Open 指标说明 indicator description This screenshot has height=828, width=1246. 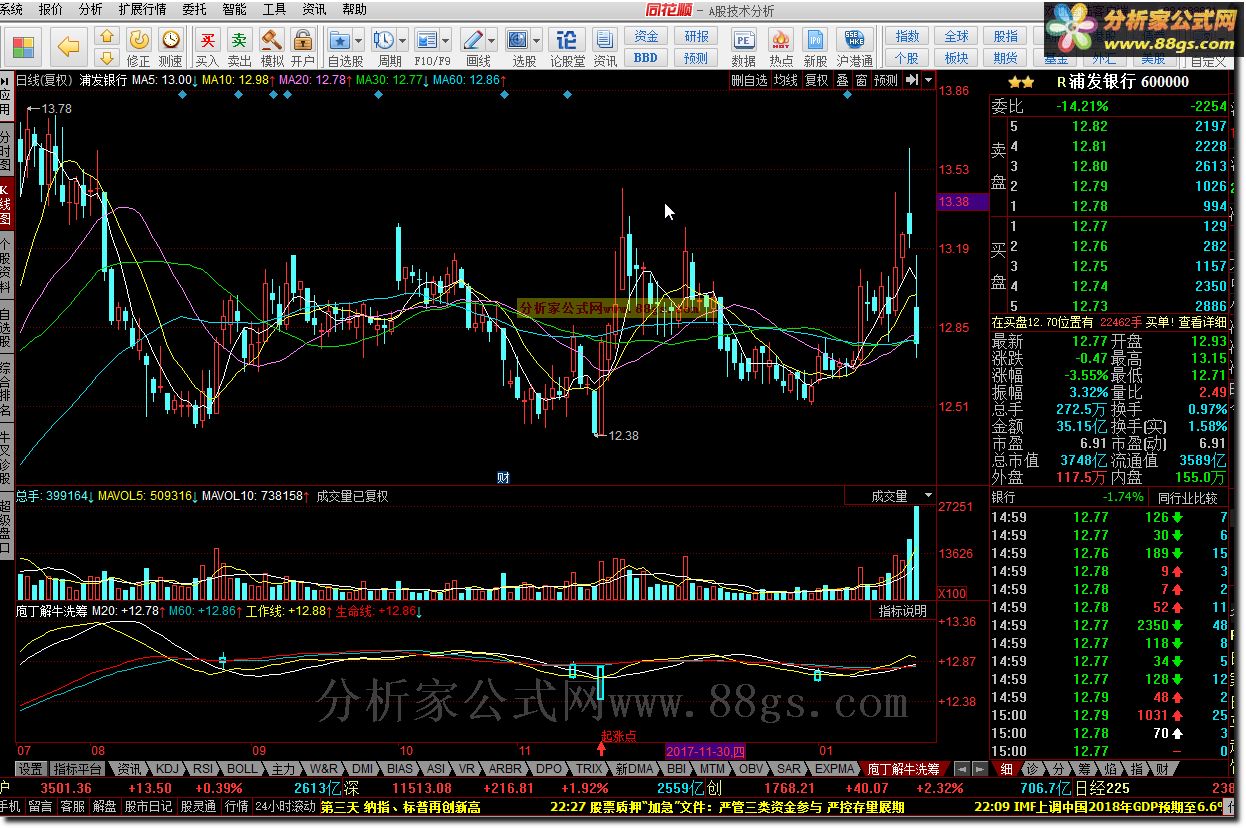tap(903, 610)
